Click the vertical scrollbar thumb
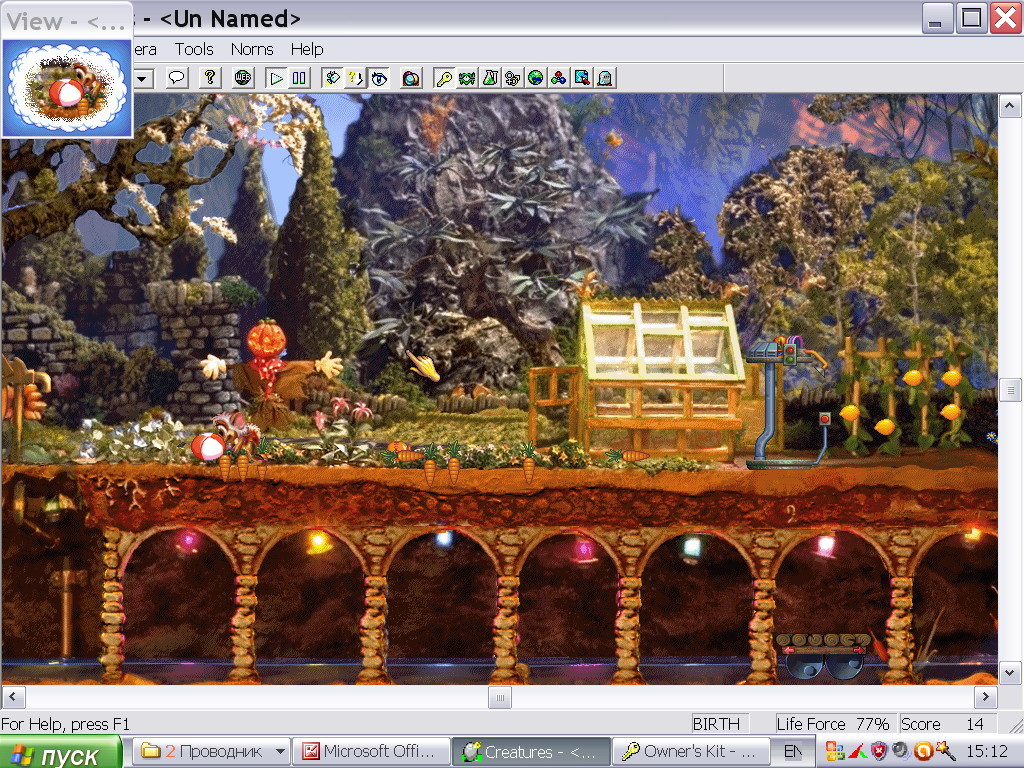1024x768 pixels. [x=1010, y=391]
